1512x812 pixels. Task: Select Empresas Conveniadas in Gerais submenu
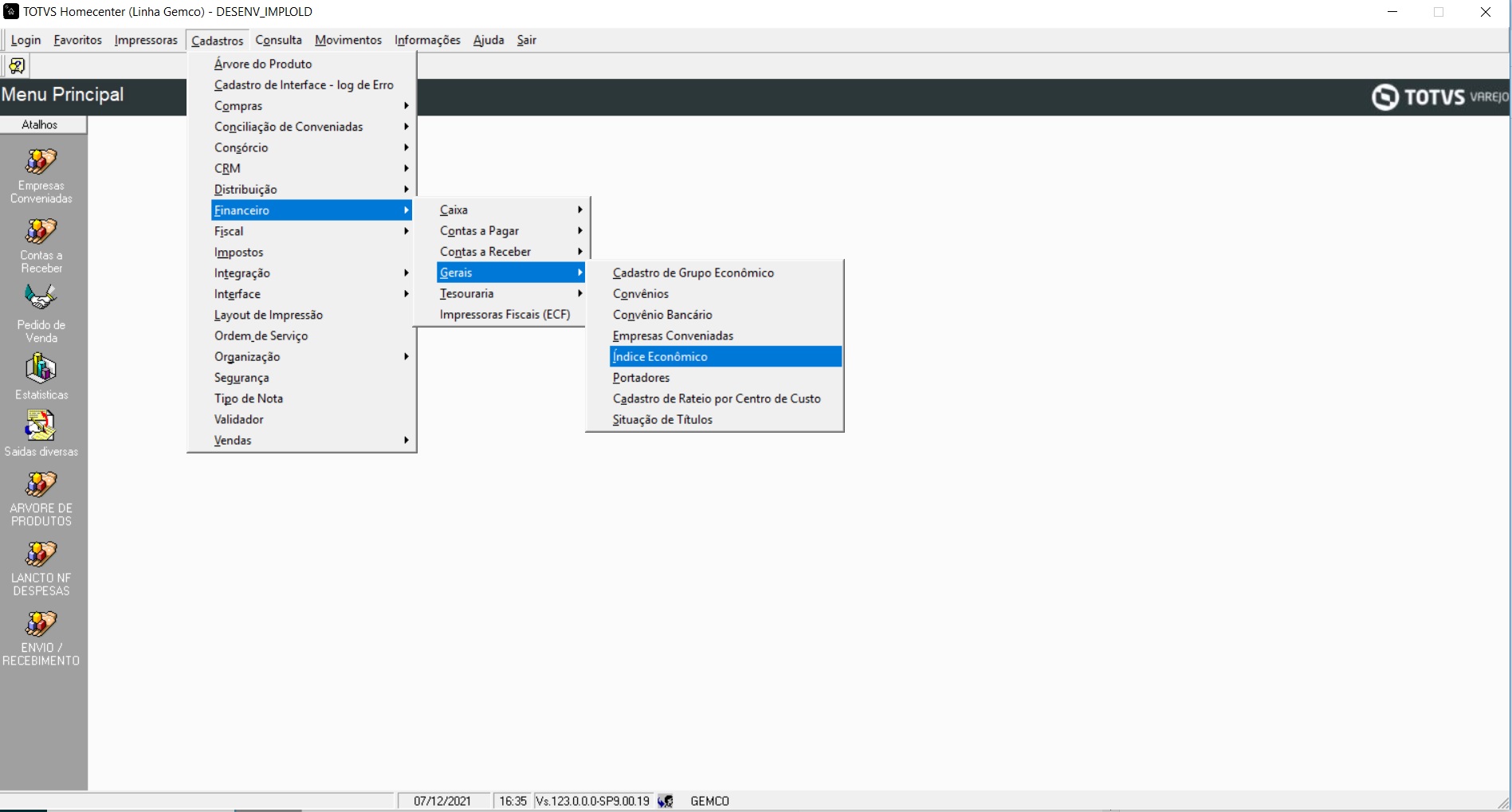pyautogui.click(x=725, y=335)
